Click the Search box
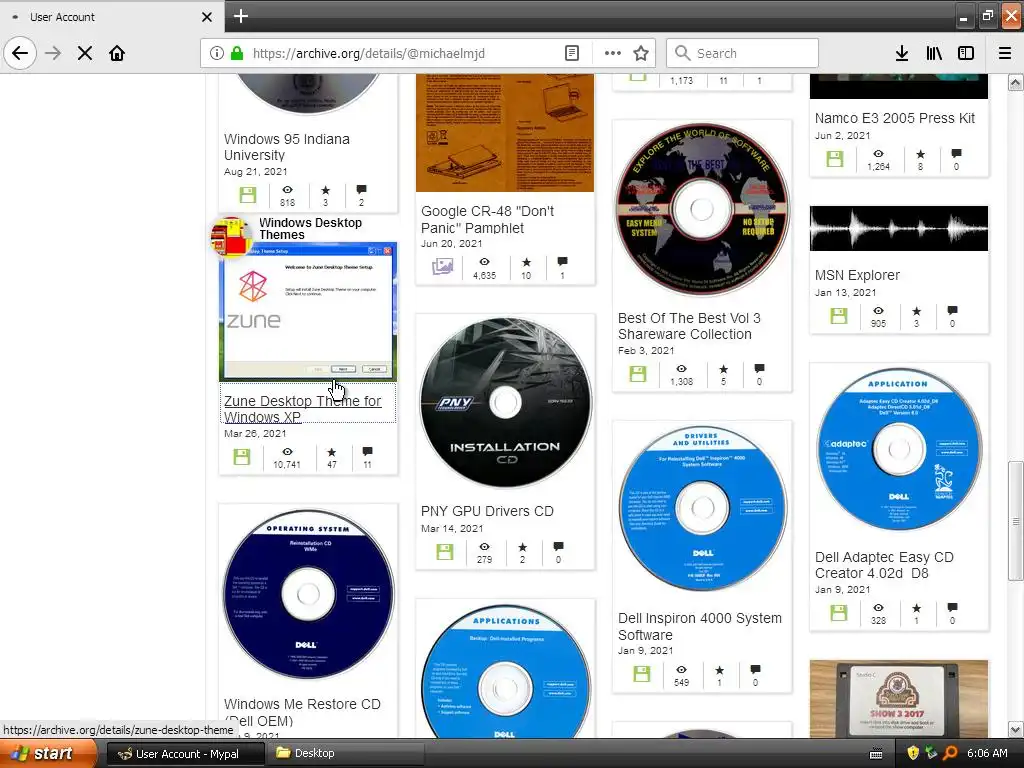 742,53
